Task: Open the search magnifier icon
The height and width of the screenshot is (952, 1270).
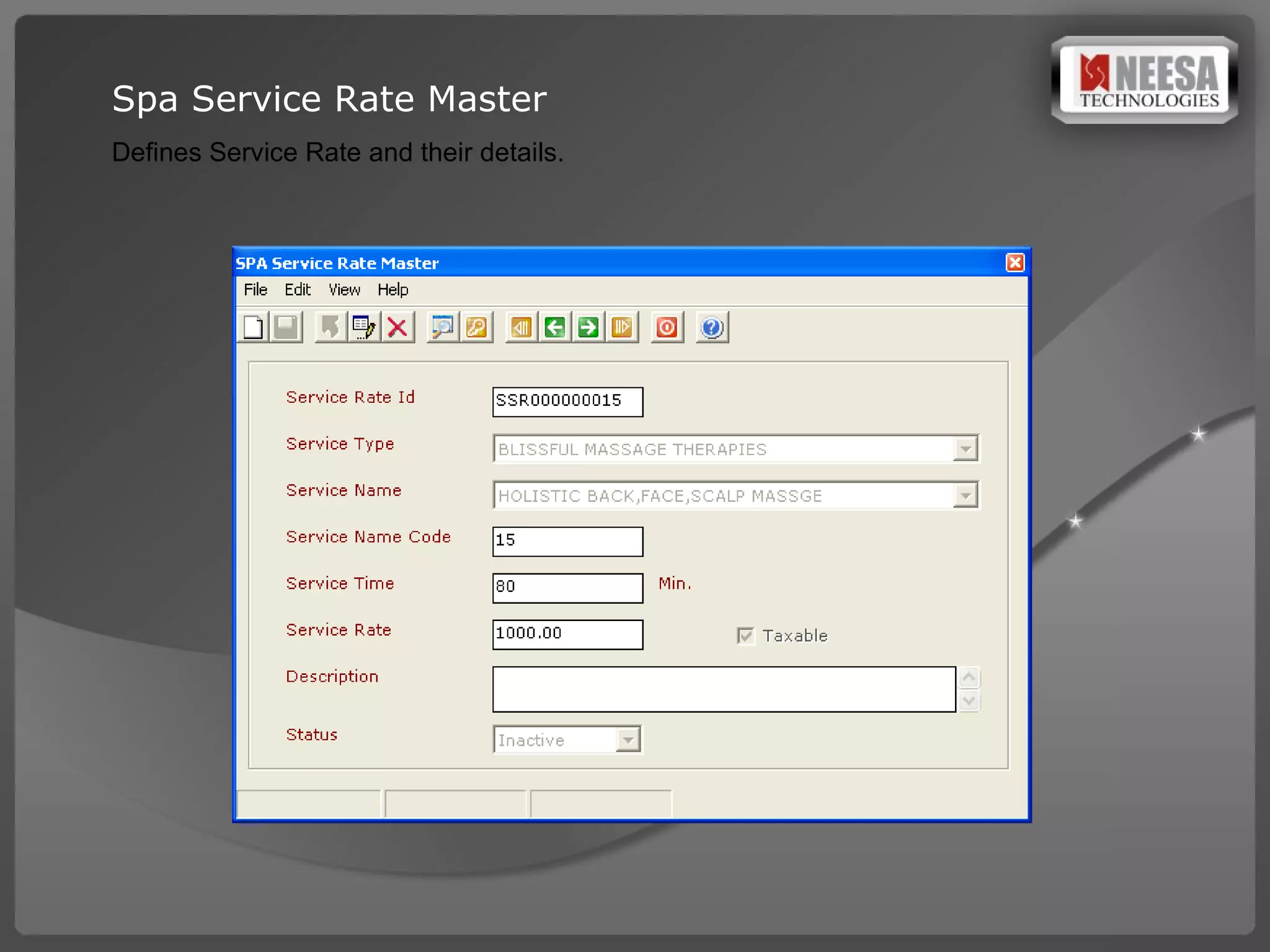Action: pyautogui.click(x=443, y=327)
